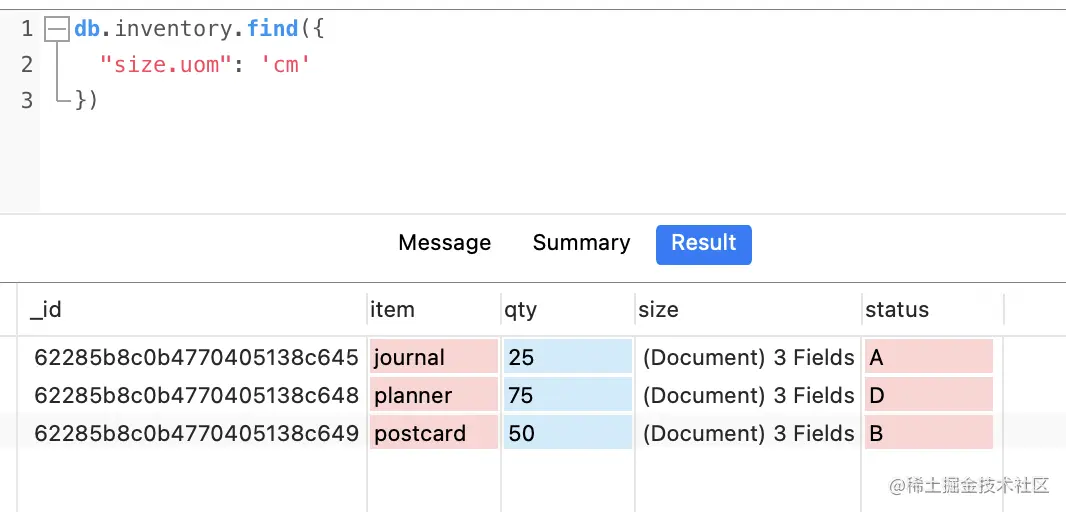Select the Result tab
1066x512 pixels.
click(x=703, y=244)
